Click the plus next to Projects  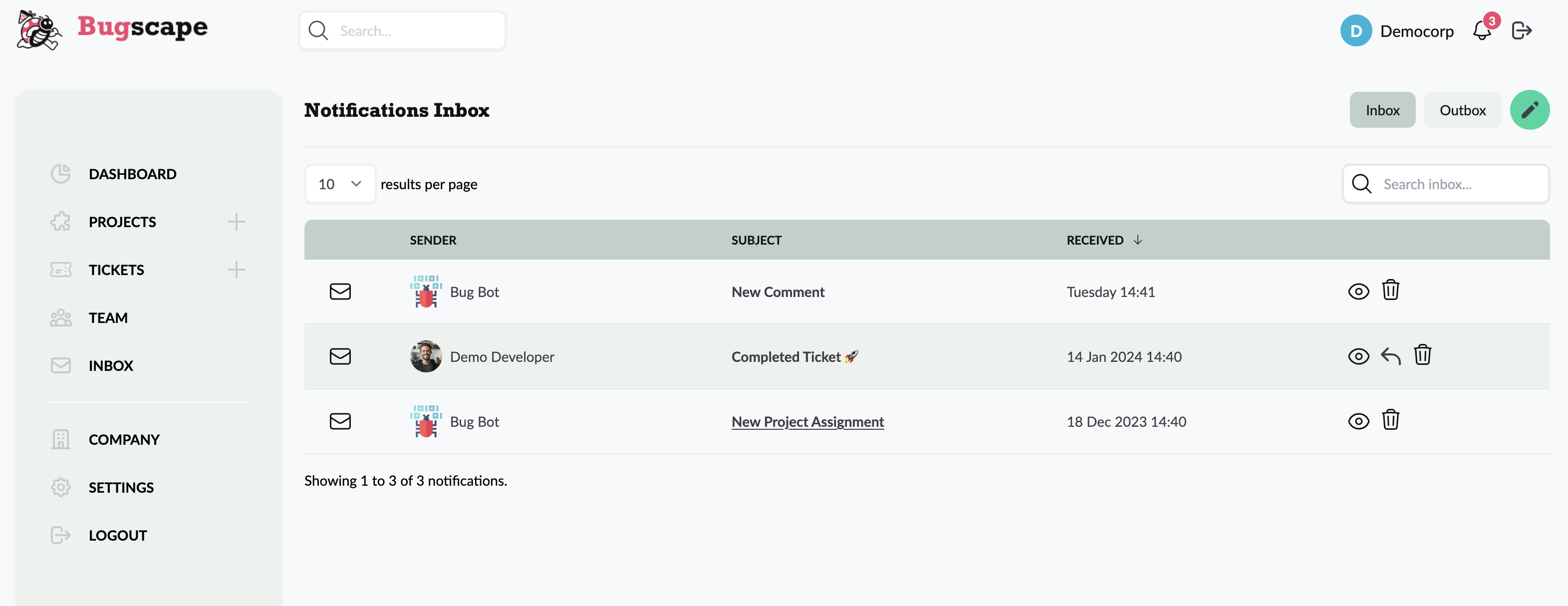pos(236,222)
